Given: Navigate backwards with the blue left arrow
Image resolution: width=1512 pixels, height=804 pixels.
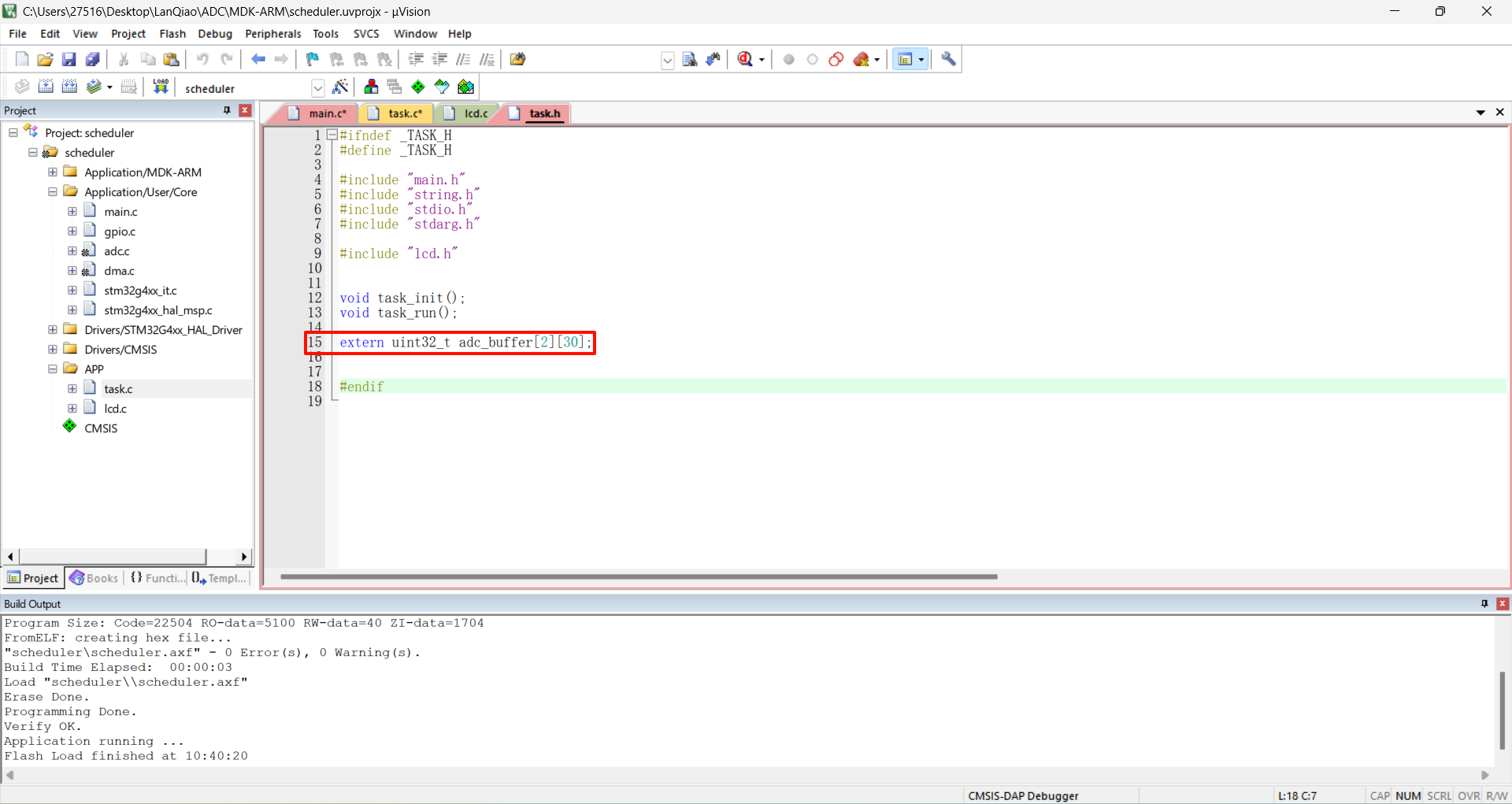Looking at the screenshot, I should tap(258, 59).
